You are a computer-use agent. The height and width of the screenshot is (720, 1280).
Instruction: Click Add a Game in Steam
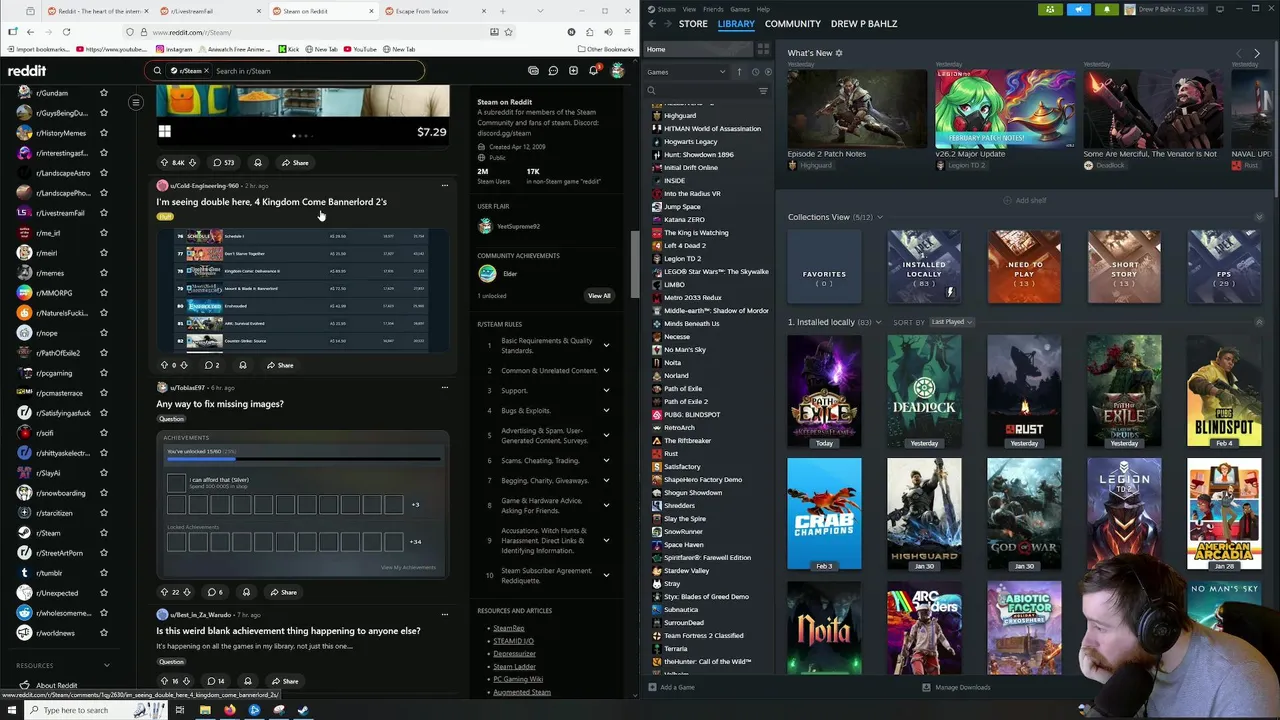671,687
